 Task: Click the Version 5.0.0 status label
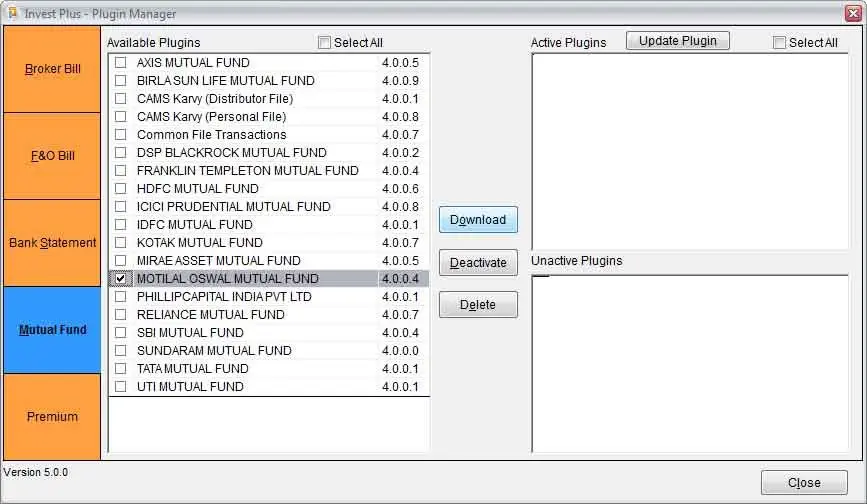pos(36,472)
